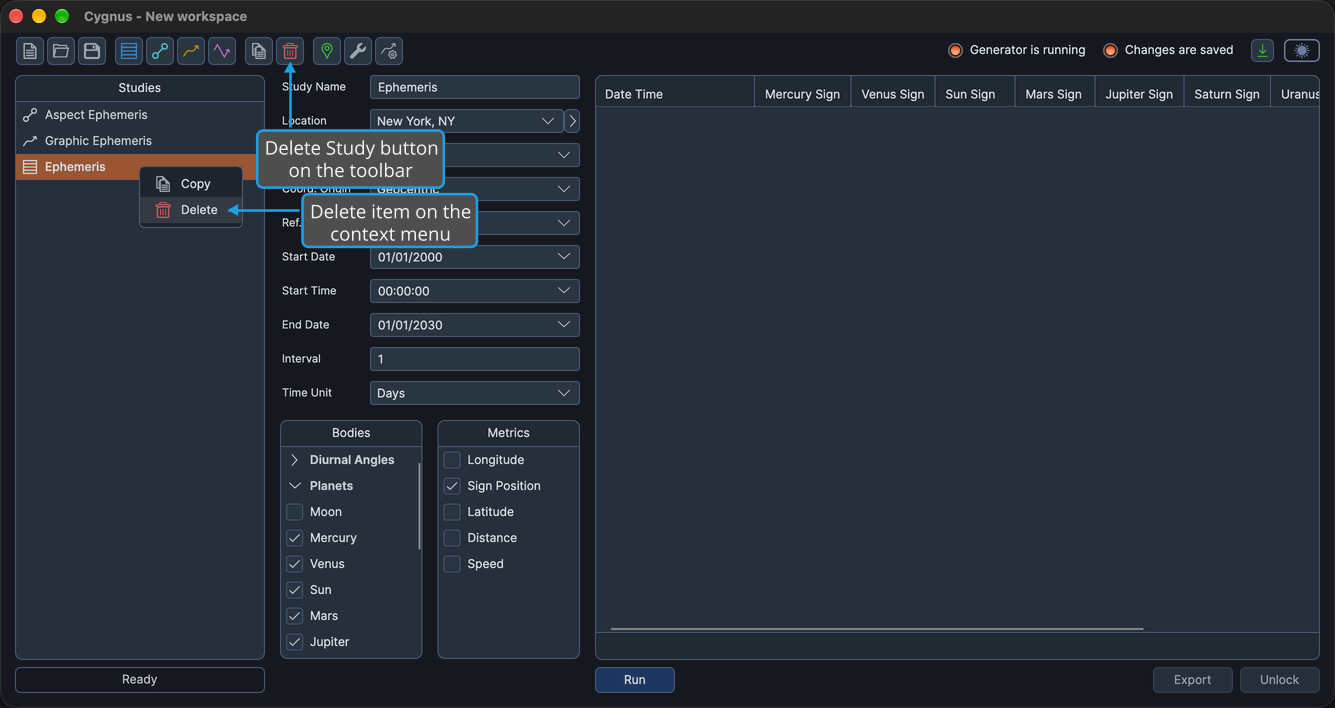The height and width of the screenshot is (708, 1335).
Task: Click the chart-with-gear settings icon
Action: pos(389,51)
